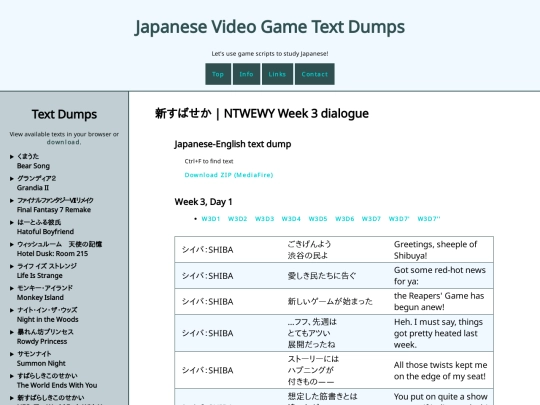This screenshot has width=540, height=405.
Task: Click the Japanese Video Game Text Dumps title
Action: coord(270,27)
